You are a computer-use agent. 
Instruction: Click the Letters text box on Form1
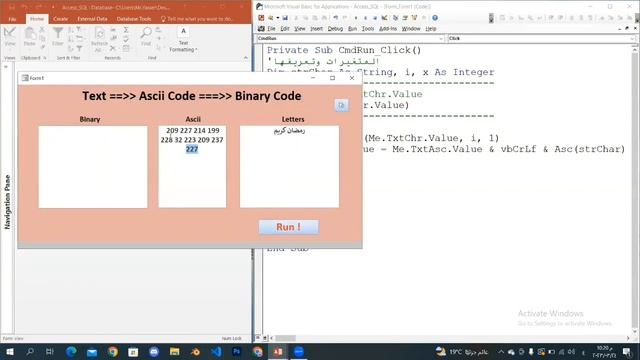click(289, 167)
